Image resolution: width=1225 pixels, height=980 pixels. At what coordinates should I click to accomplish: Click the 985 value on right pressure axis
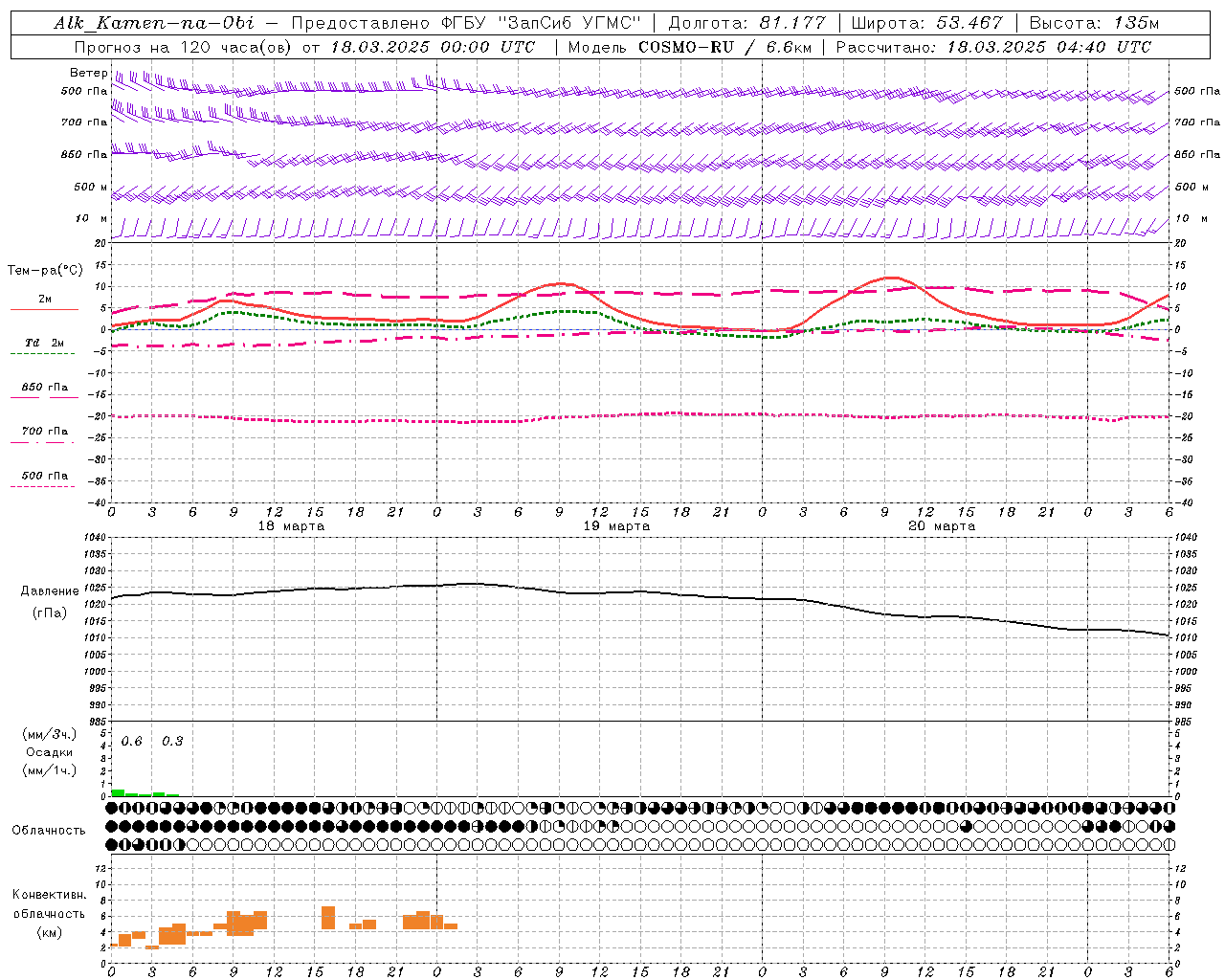(x=1184, y=722)
